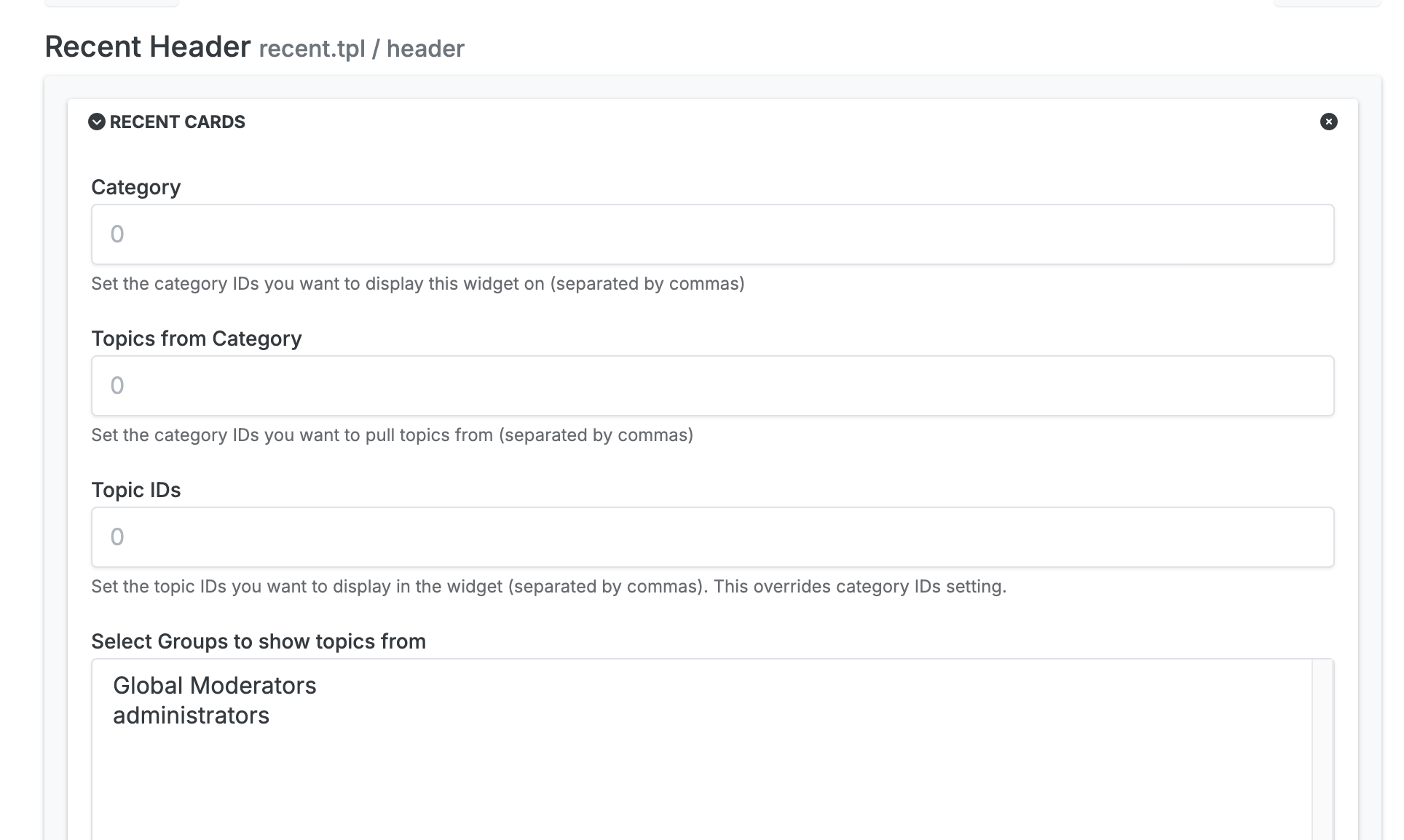
Task: Click the Recent Header heading
Action: coord(148,47)
